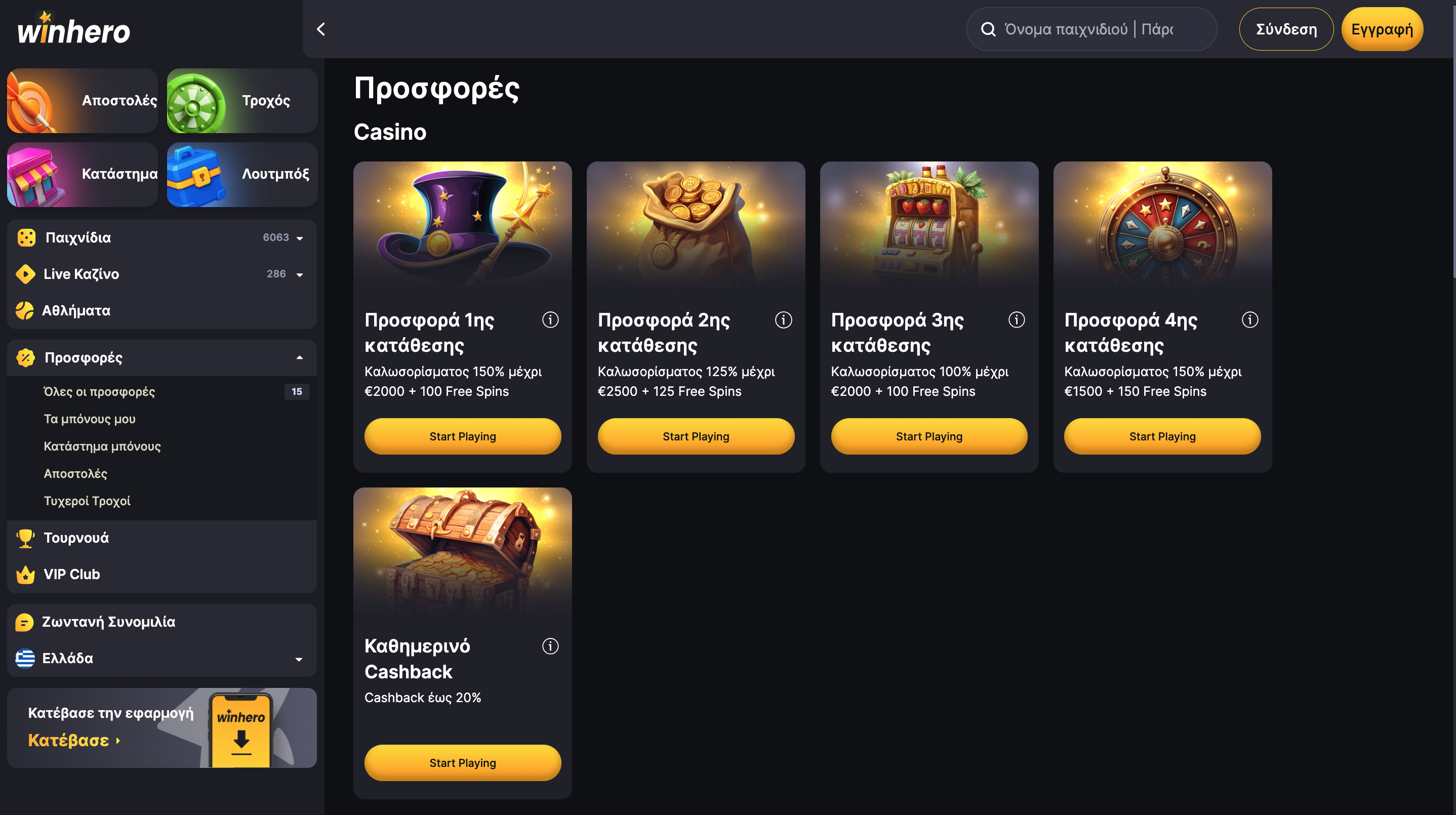The height and width of the screenshot is (815, 1456).
Task: Expand the Παιχνίδια games dropdown
Action: tap(300, 238)
